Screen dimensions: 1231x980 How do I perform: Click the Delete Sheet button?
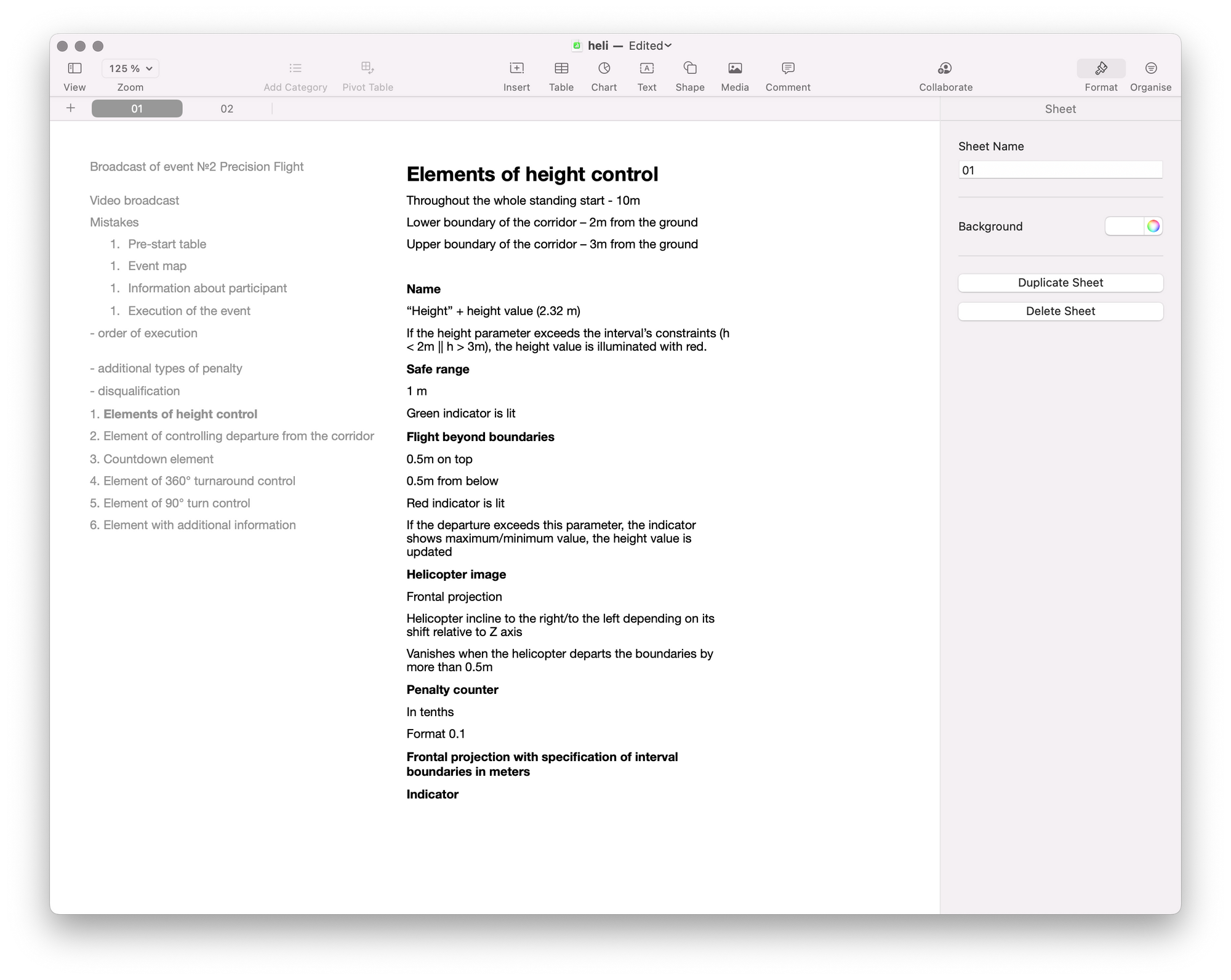click(1060, 311)
